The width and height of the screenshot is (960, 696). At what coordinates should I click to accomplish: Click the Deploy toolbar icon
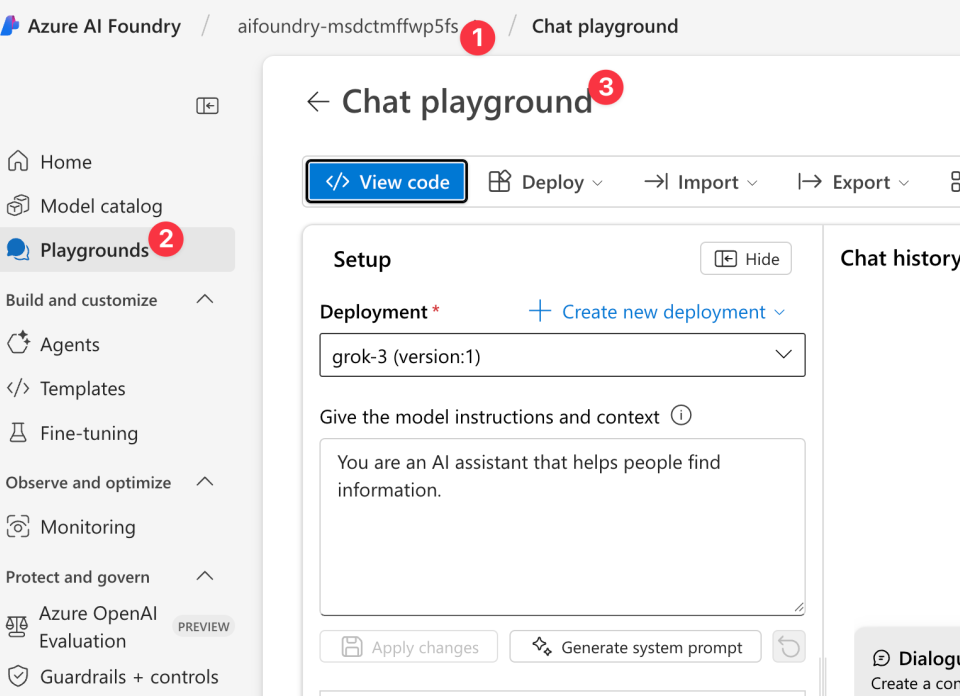500,182
